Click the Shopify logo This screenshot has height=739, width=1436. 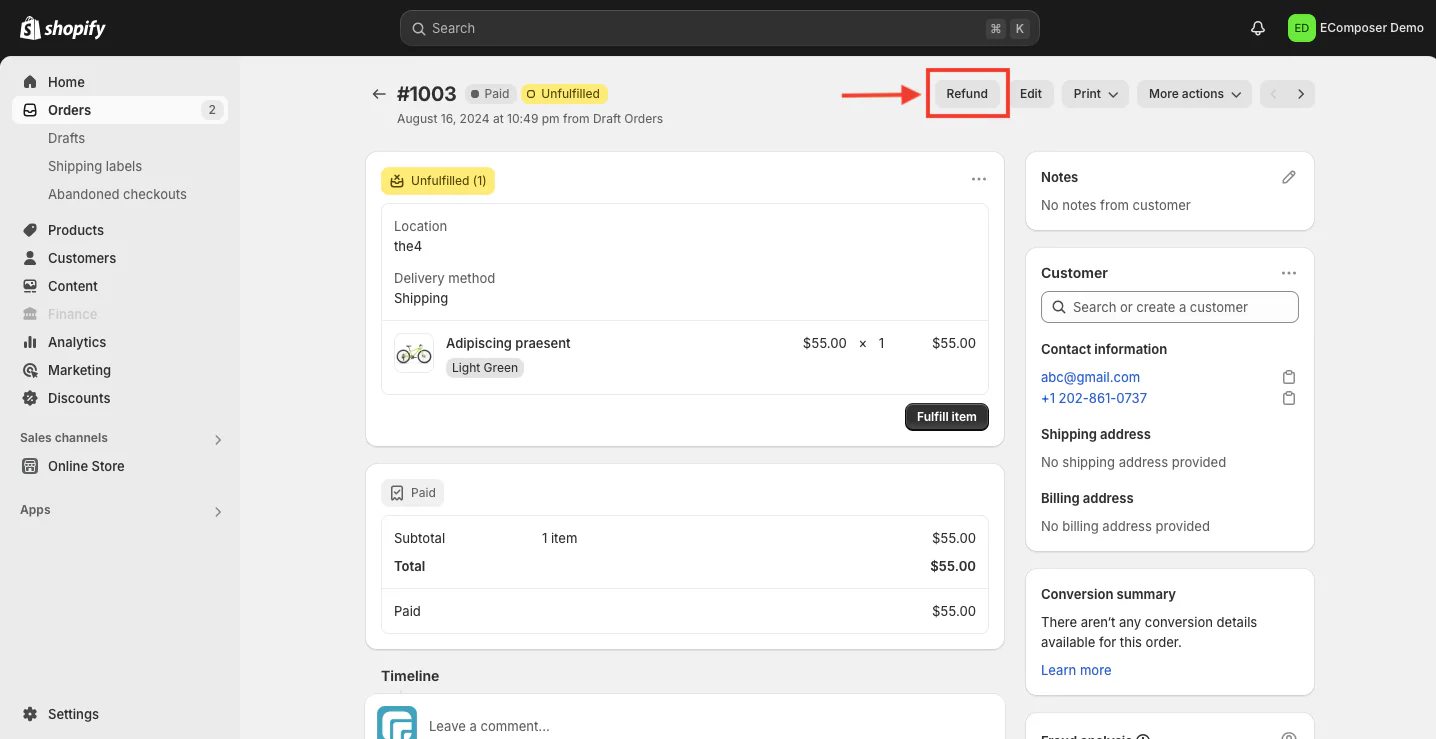[x=63, y=28]
